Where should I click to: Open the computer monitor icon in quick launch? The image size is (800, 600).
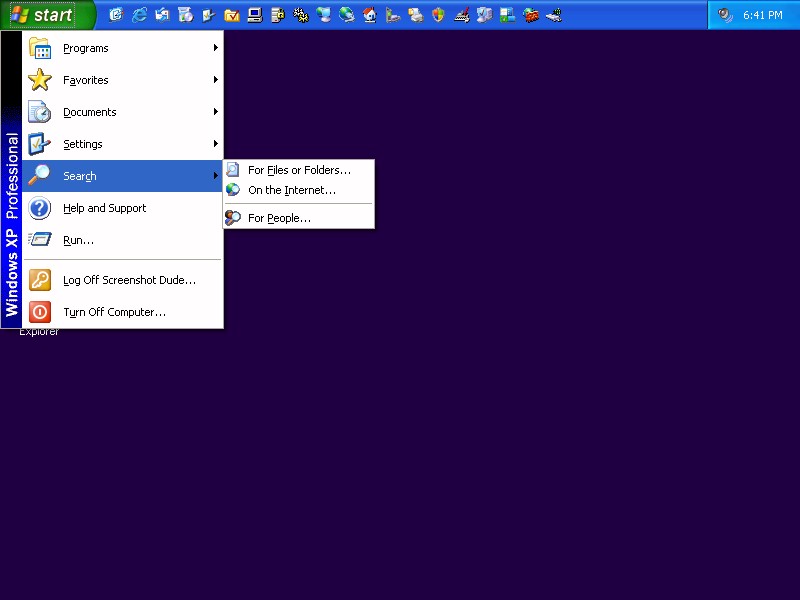point(255,15)
